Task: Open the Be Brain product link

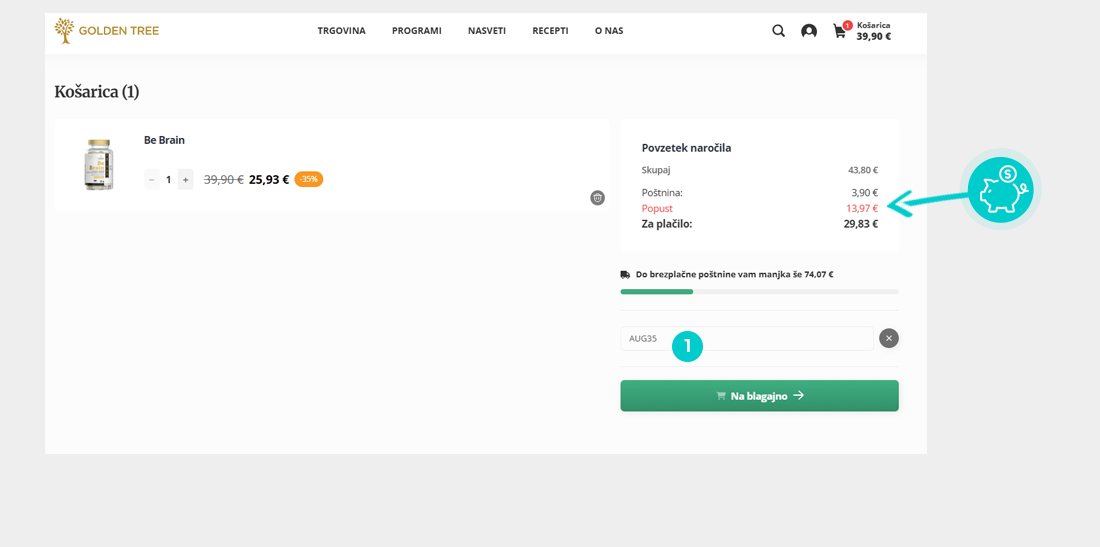Action: coord(164,140)
